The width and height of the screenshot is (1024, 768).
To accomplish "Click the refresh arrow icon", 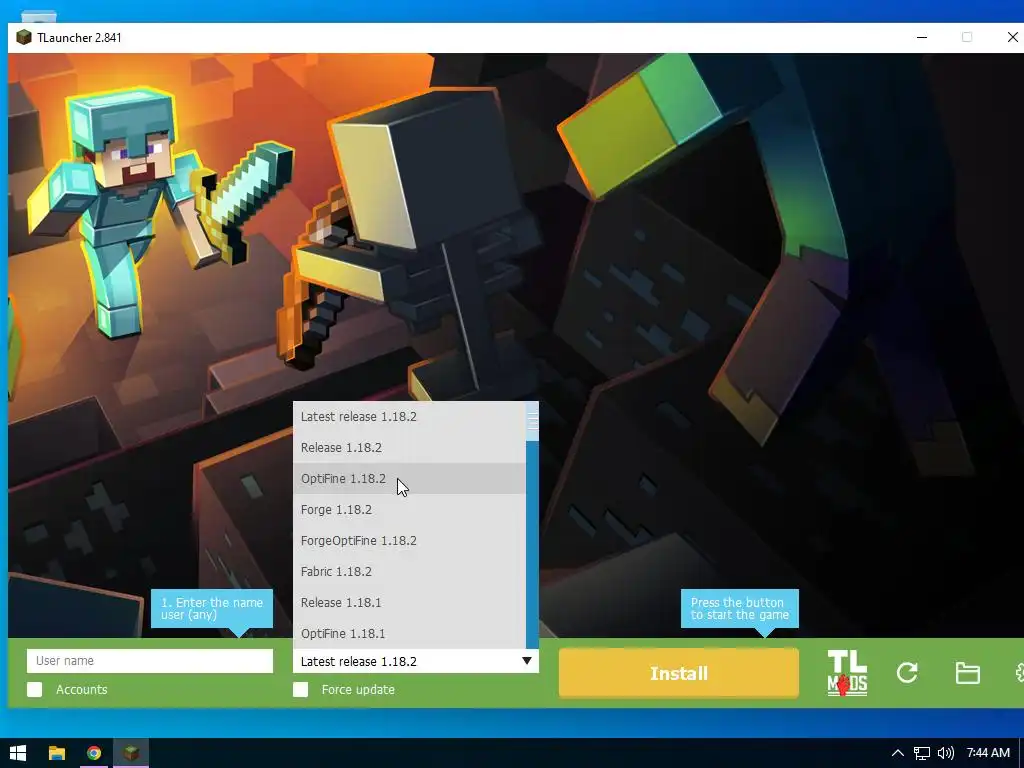I will tap(907, 673).
